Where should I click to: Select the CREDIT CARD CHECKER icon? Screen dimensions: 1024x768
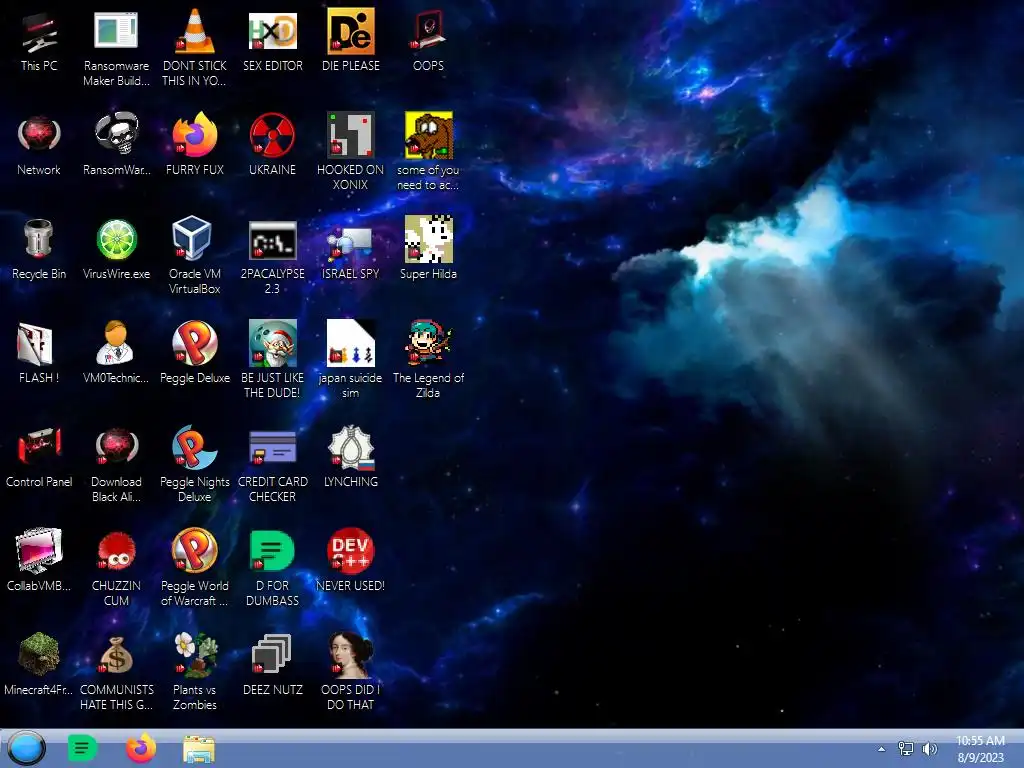[x=272, y=447]
